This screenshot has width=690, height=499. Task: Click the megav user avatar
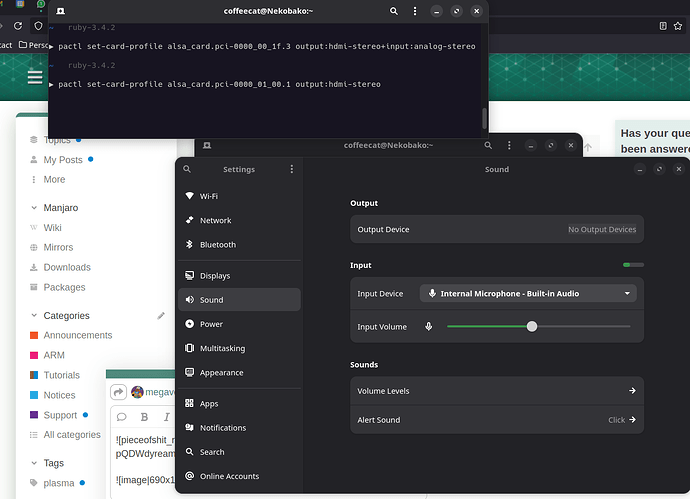click(137, 392)
